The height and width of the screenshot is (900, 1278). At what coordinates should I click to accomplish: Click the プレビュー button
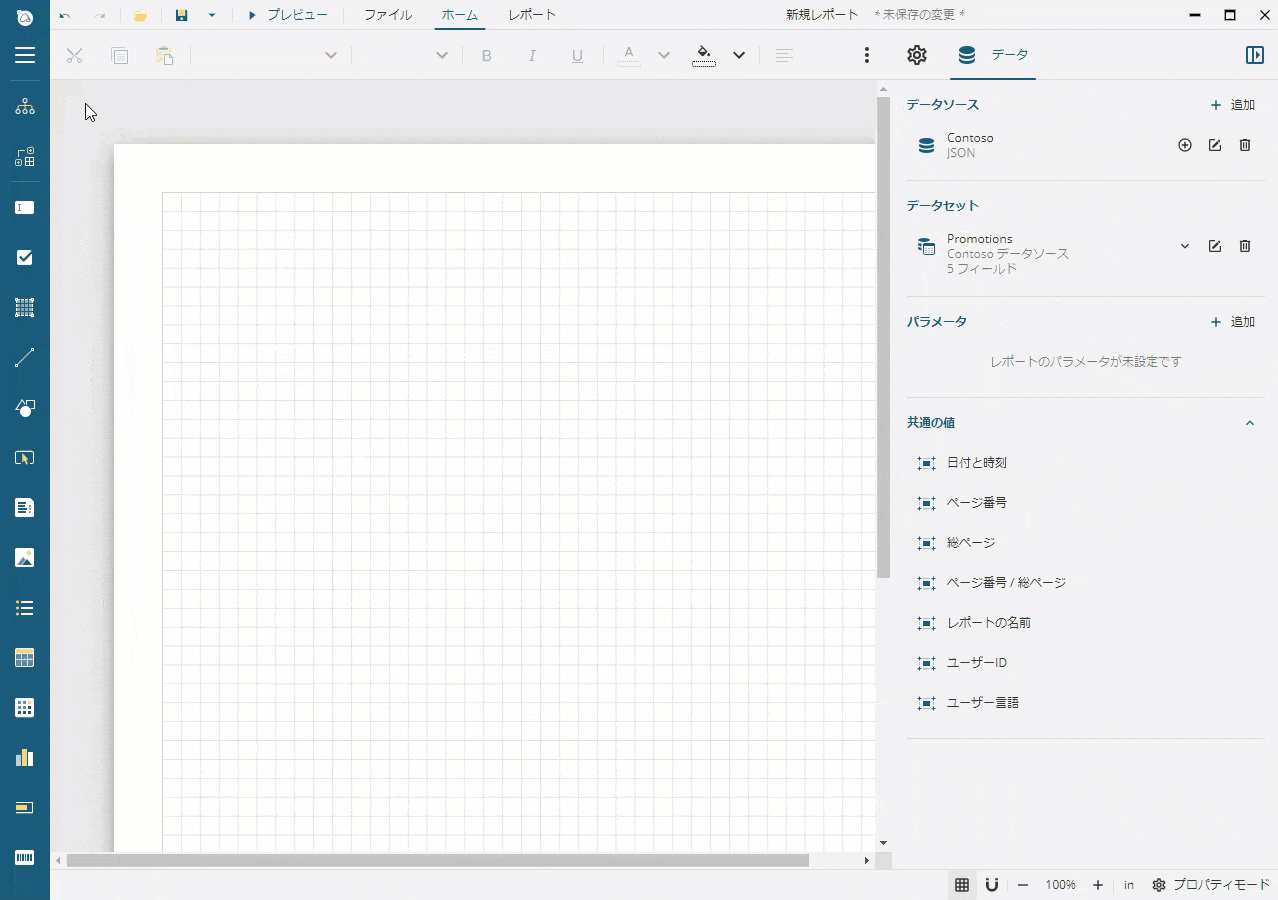tap(288, 15)
